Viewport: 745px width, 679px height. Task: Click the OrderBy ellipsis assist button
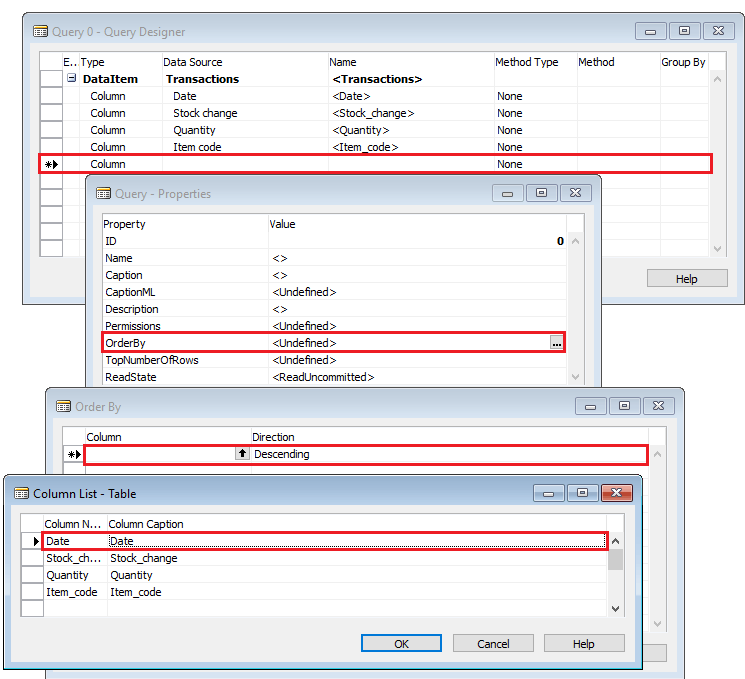tap(557, 343)
